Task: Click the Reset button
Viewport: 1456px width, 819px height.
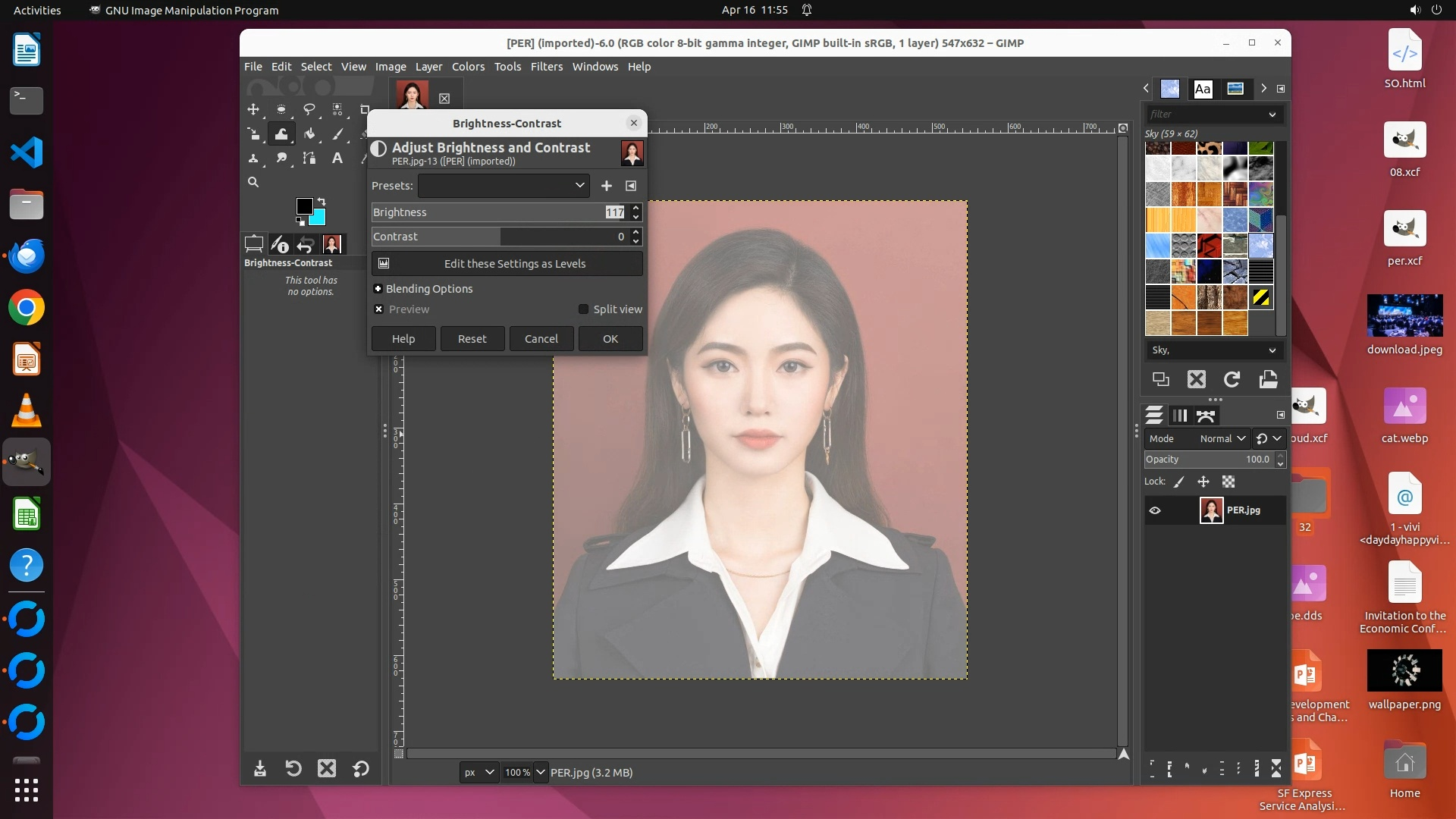Action: (x=472, y=339)
